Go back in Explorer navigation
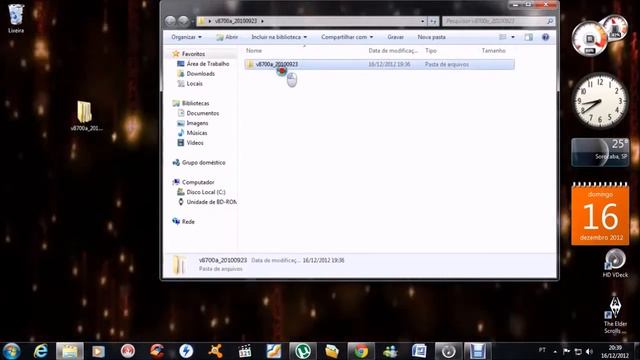640x360 pixels. tap(171, 21)
